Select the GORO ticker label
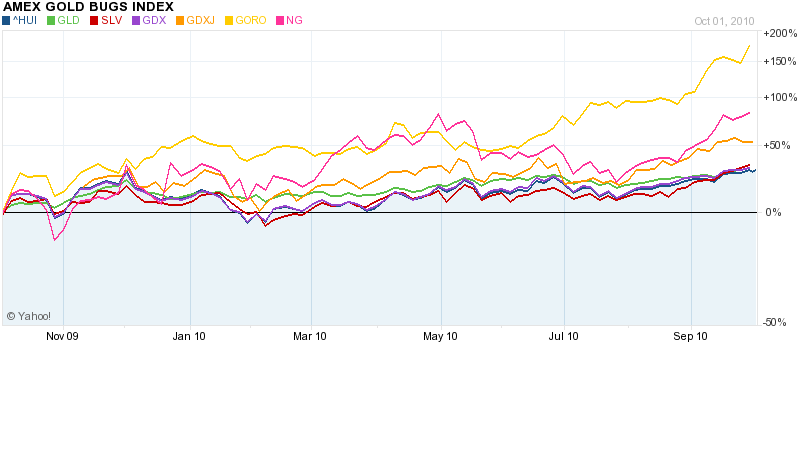Screen dimensions: 800x475 click(251, 20)
